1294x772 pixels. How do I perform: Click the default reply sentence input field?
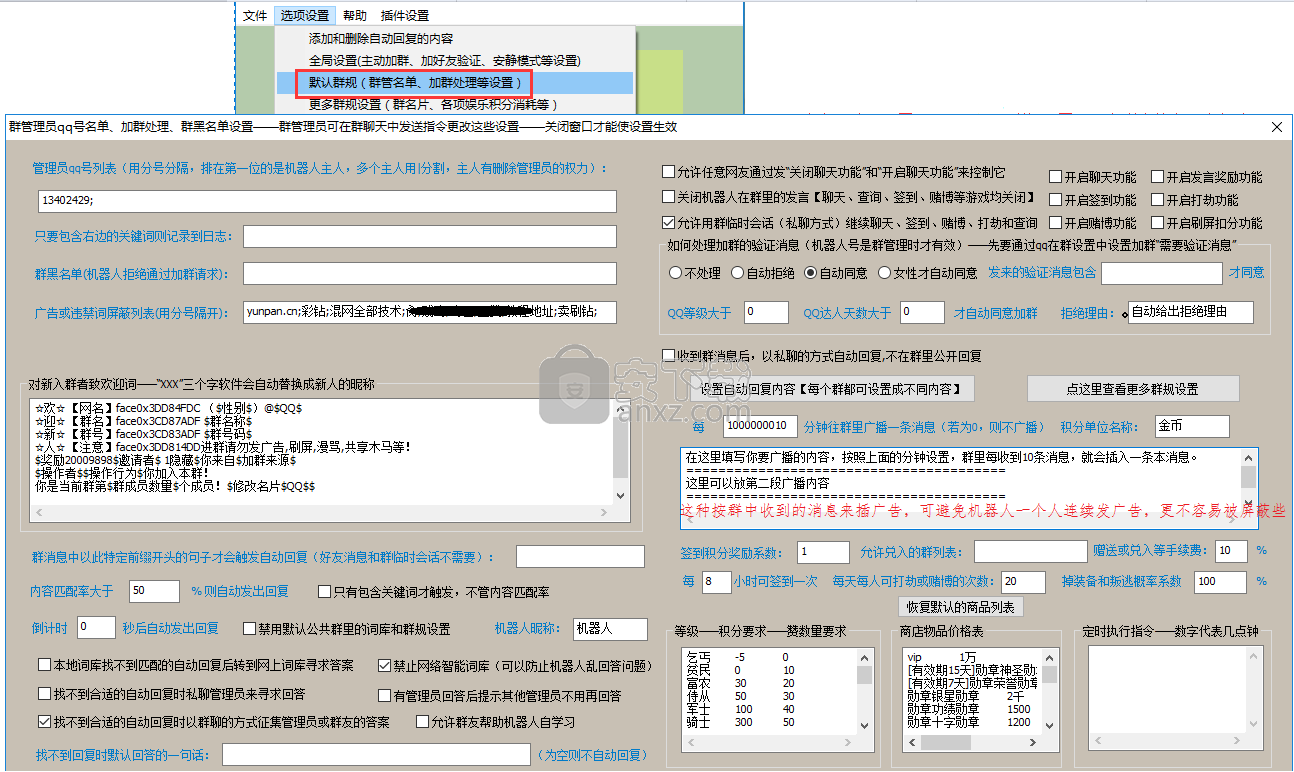(x=375, y=755)
